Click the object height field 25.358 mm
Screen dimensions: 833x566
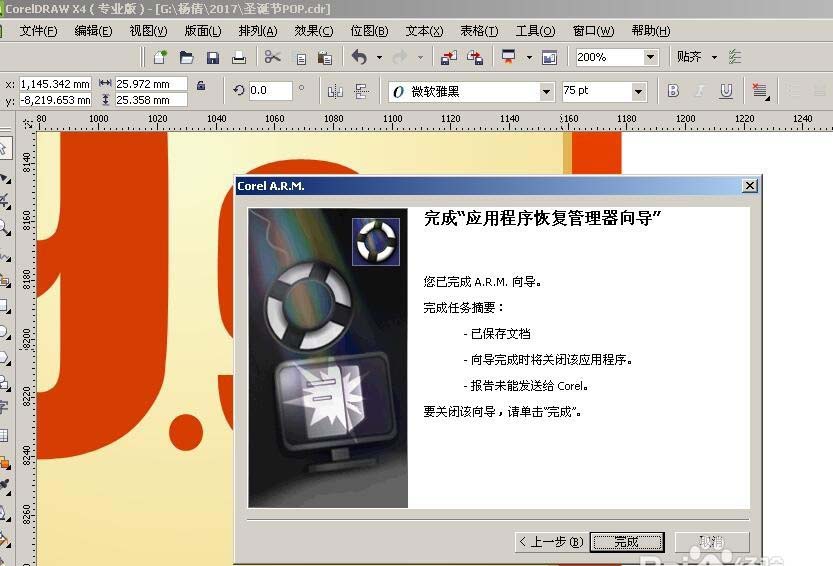[151, 100]
